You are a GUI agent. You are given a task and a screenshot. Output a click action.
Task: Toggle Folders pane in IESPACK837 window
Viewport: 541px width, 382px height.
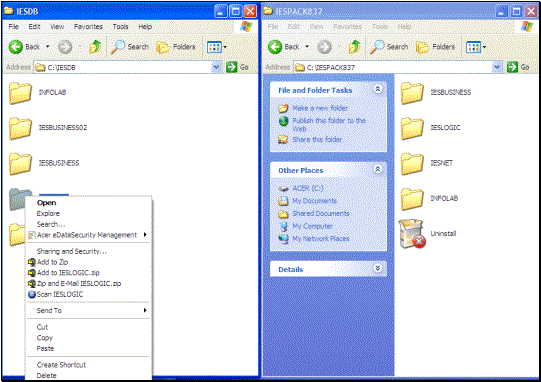(x=435, y=47)
